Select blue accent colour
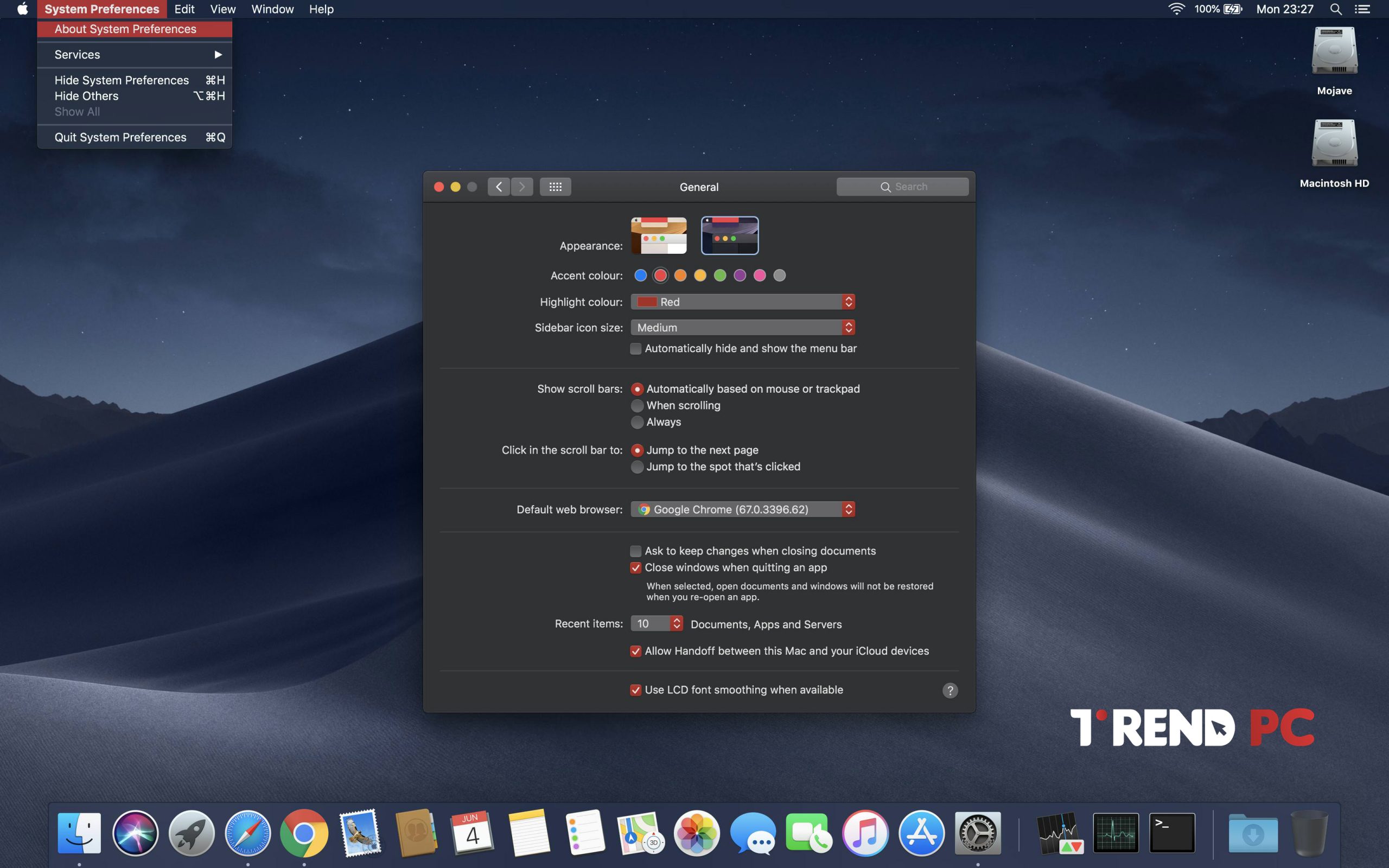Screen dimensions: 1389x868 pyautogui.click(x=641, y=276)
